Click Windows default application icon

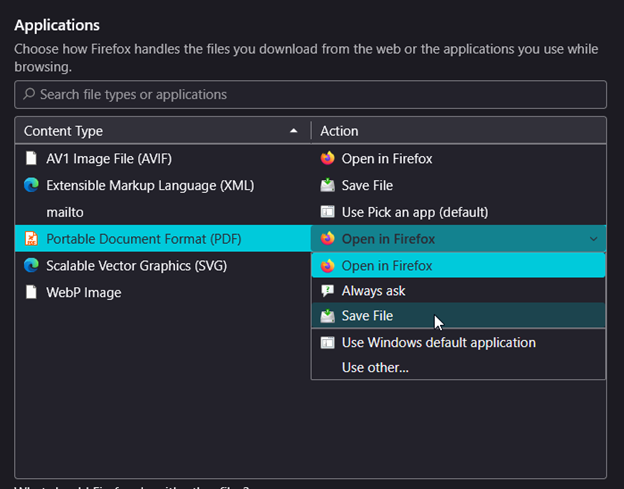click(328, 342)
